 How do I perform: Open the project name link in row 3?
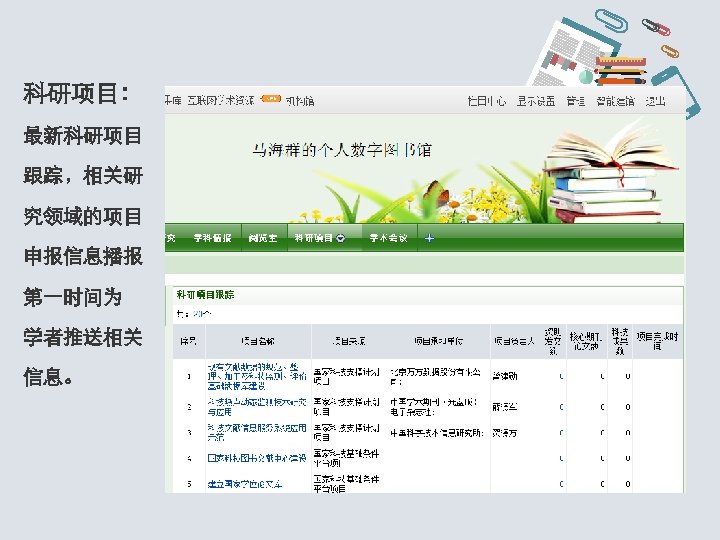coord(257,433)
